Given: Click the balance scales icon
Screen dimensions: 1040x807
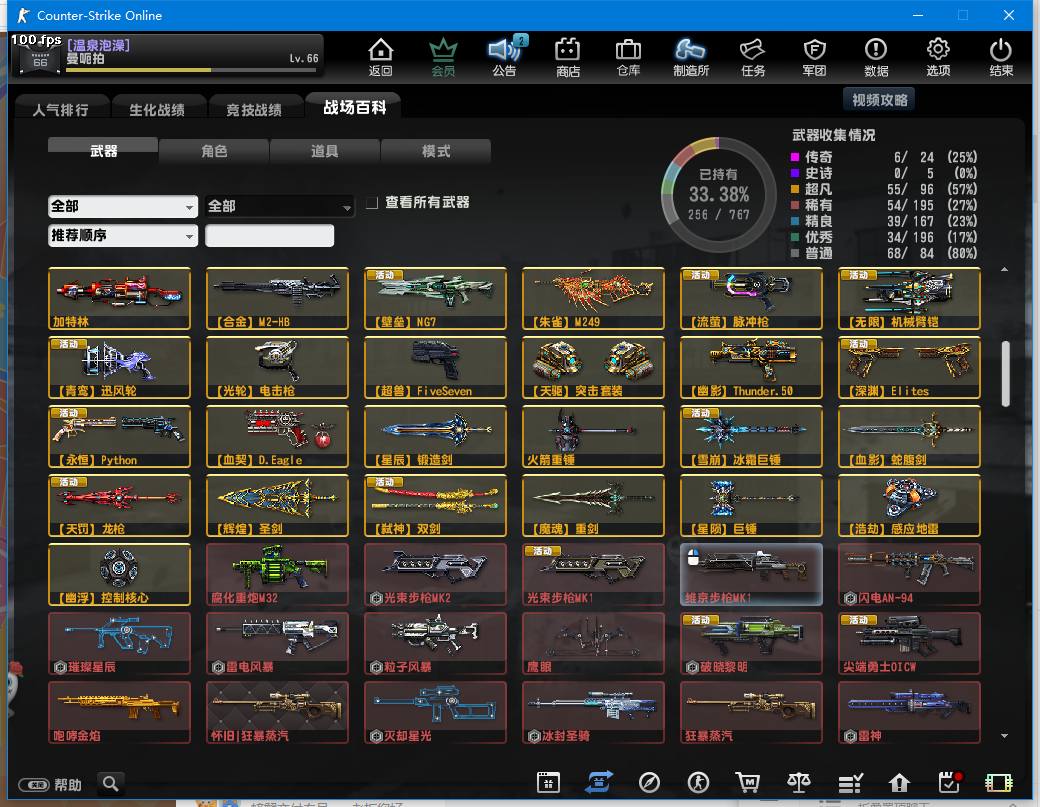Looking at the screenshot, I should click(x=799, y=783).
